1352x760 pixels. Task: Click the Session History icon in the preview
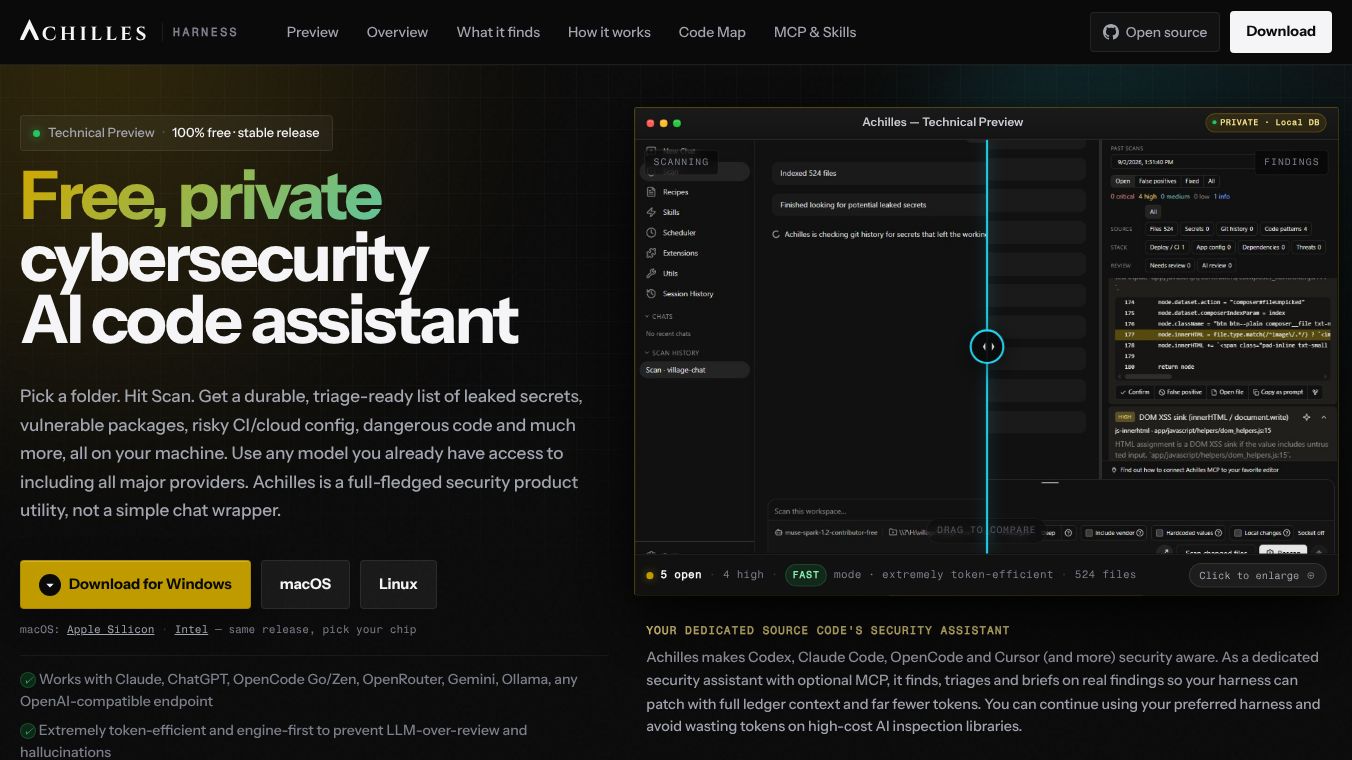pyautogui.click(x=652, y=294)
